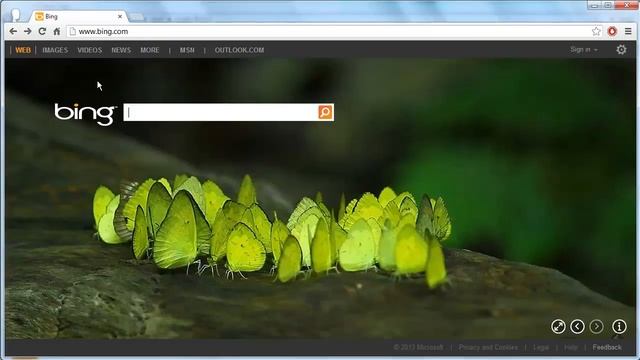Click the © 2013 Microsoft footer text

click(418, 347)
